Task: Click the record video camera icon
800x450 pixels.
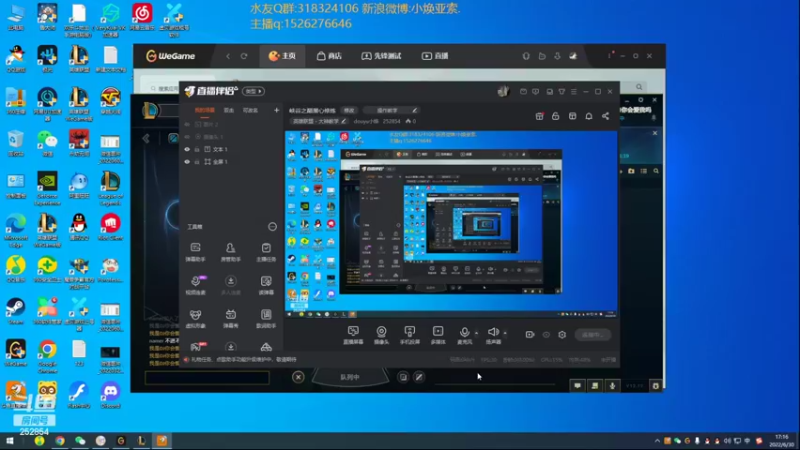Action: click(530, 335)
